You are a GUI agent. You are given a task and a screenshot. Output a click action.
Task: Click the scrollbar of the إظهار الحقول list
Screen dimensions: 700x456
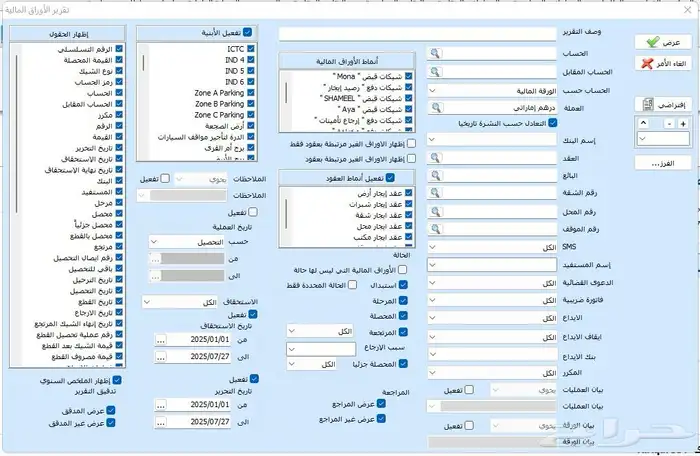pos(16,134)
